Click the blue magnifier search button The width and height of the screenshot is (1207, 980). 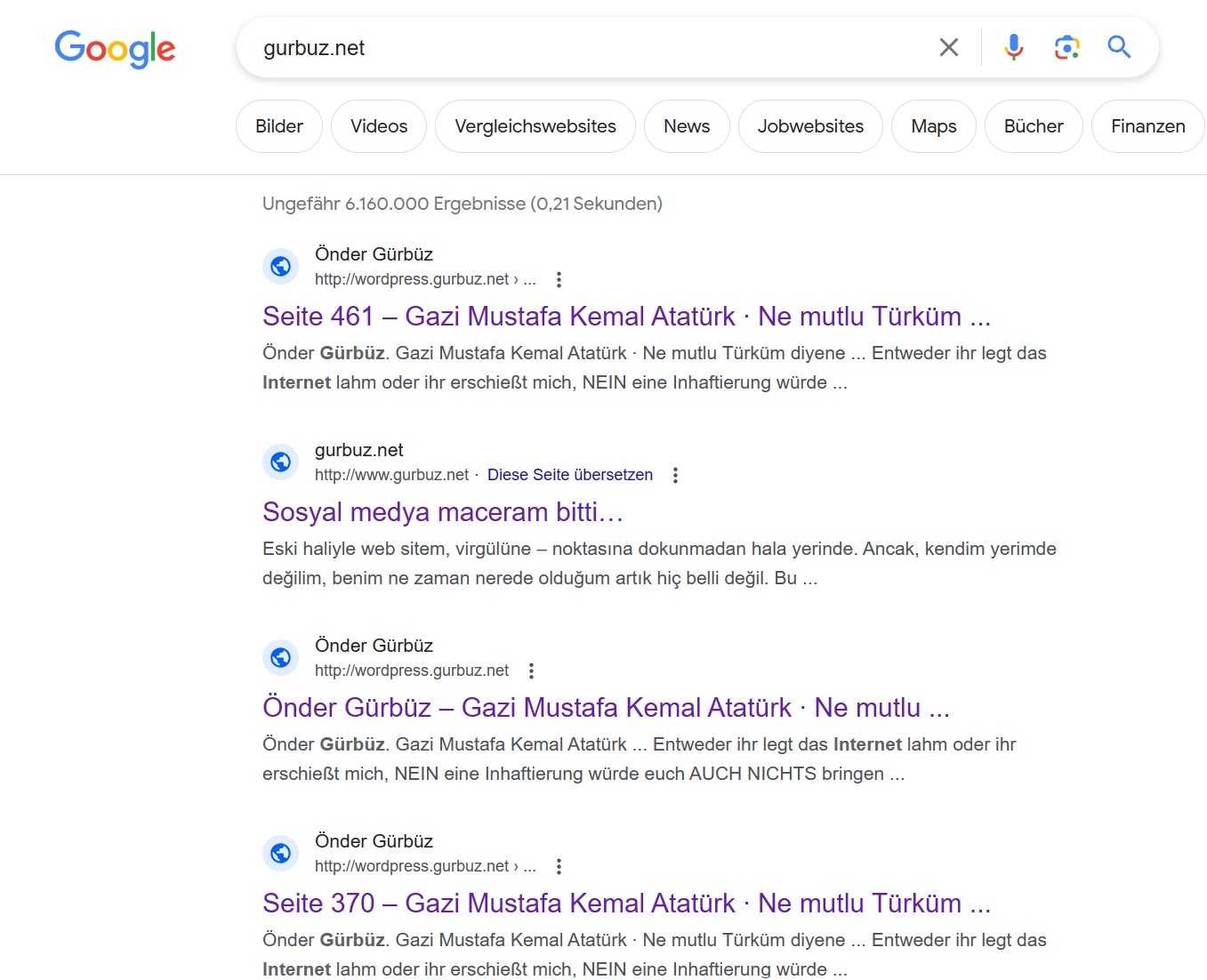click(1119, 47)
